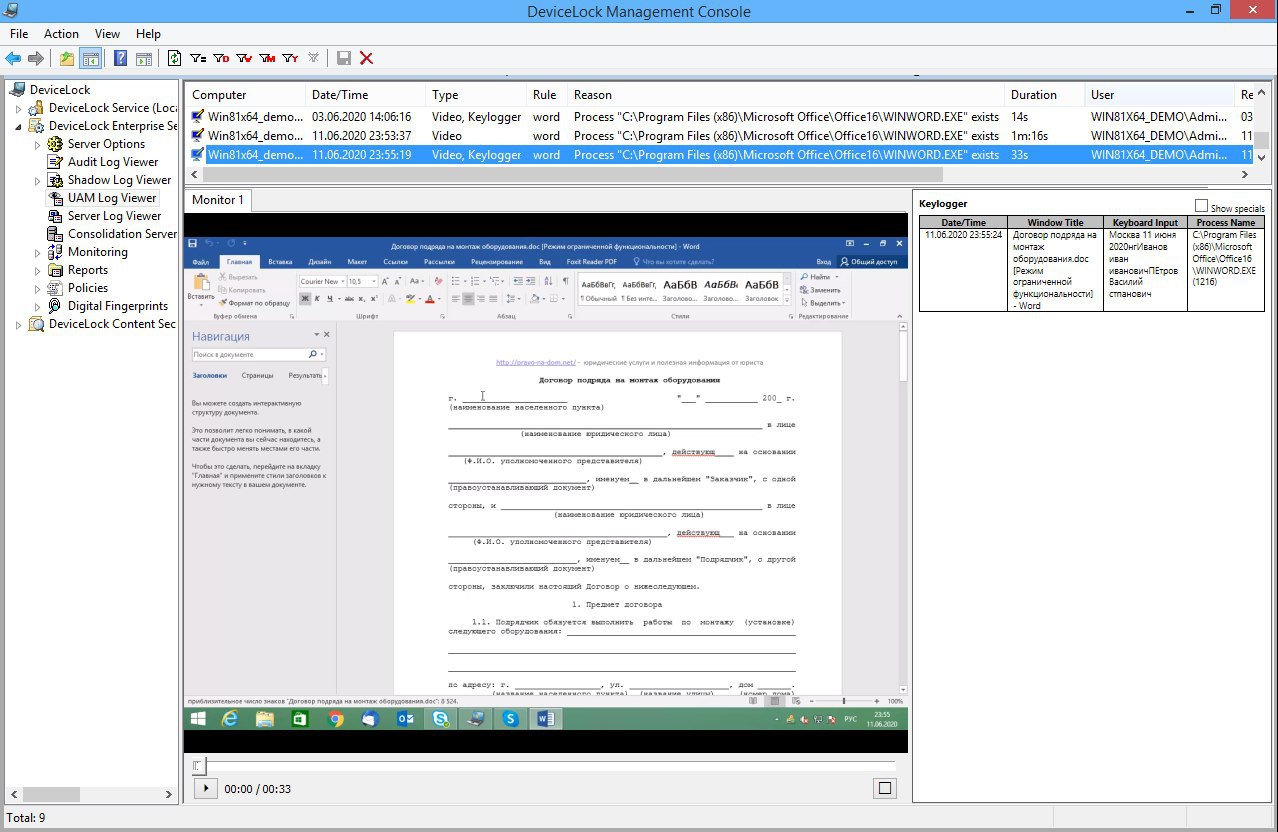Select the Server Log Viewer tree icon
1278x832 pixels.
tap(56, 216)
